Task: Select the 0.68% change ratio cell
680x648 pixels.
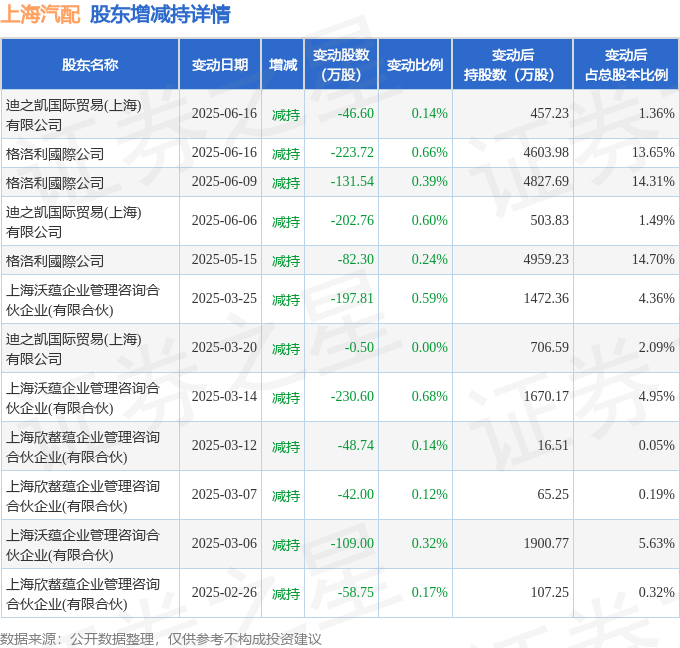Action: pos(429,396)
